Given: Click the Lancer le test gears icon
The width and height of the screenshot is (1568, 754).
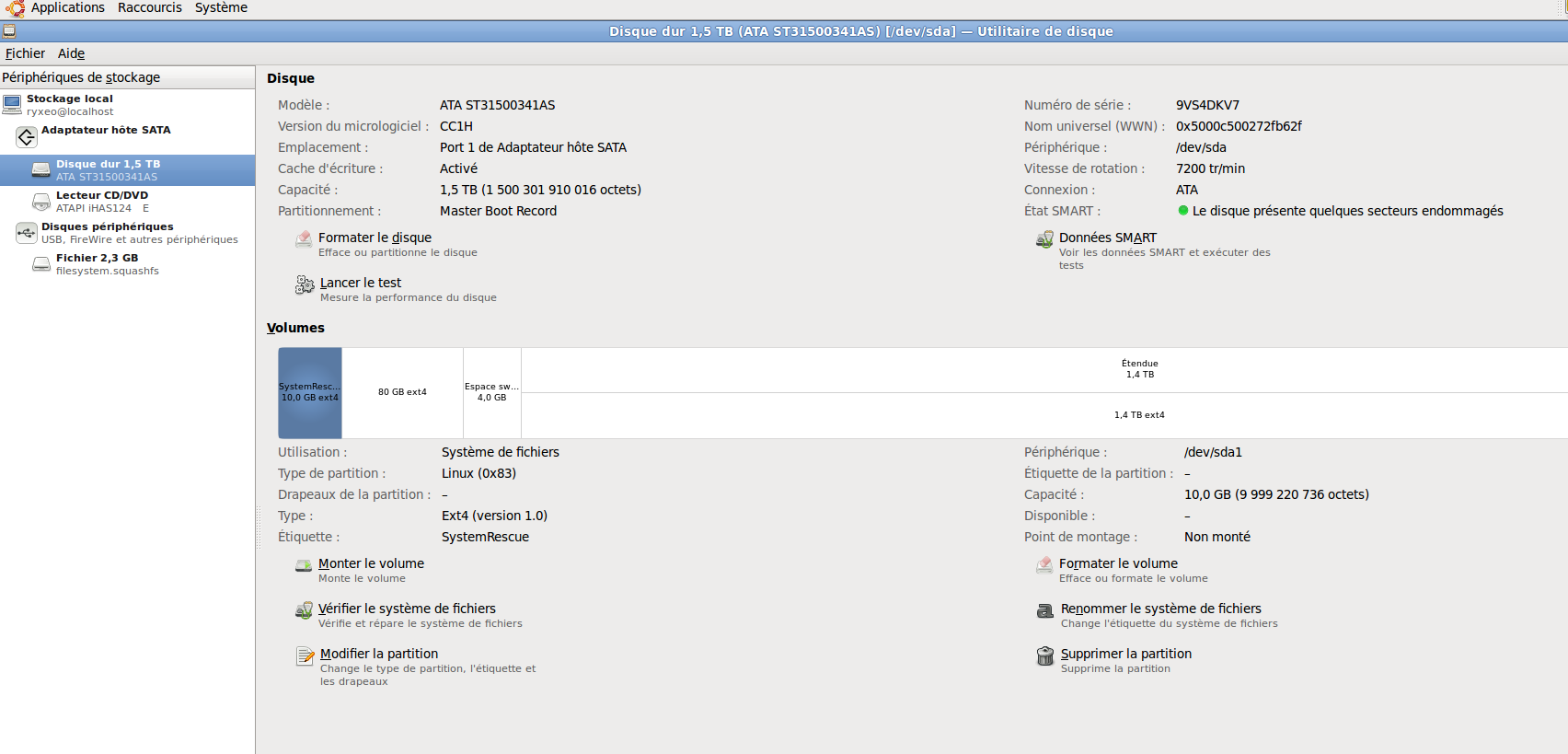Looking at the screenshot, I should [305, 284].
